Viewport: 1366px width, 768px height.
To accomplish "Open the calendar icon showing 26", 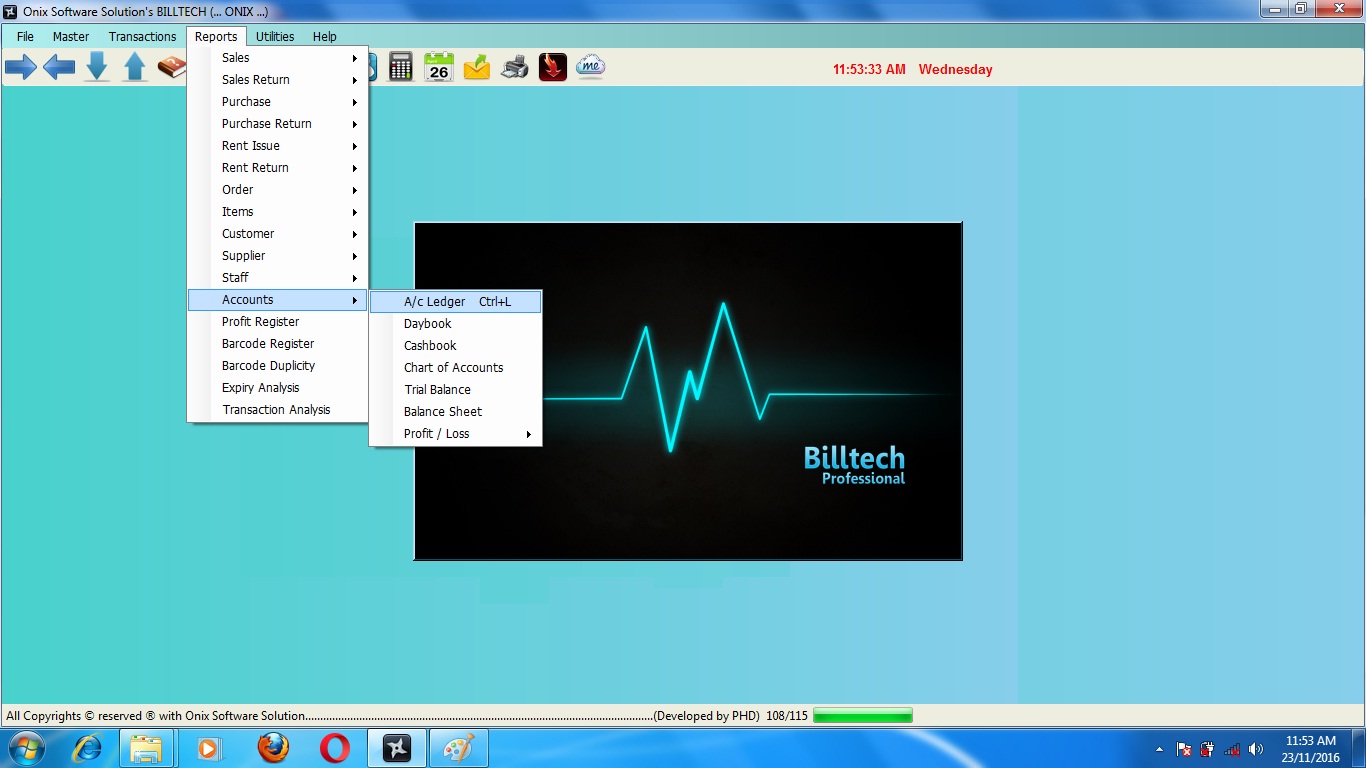I will (x=439, y=67).
